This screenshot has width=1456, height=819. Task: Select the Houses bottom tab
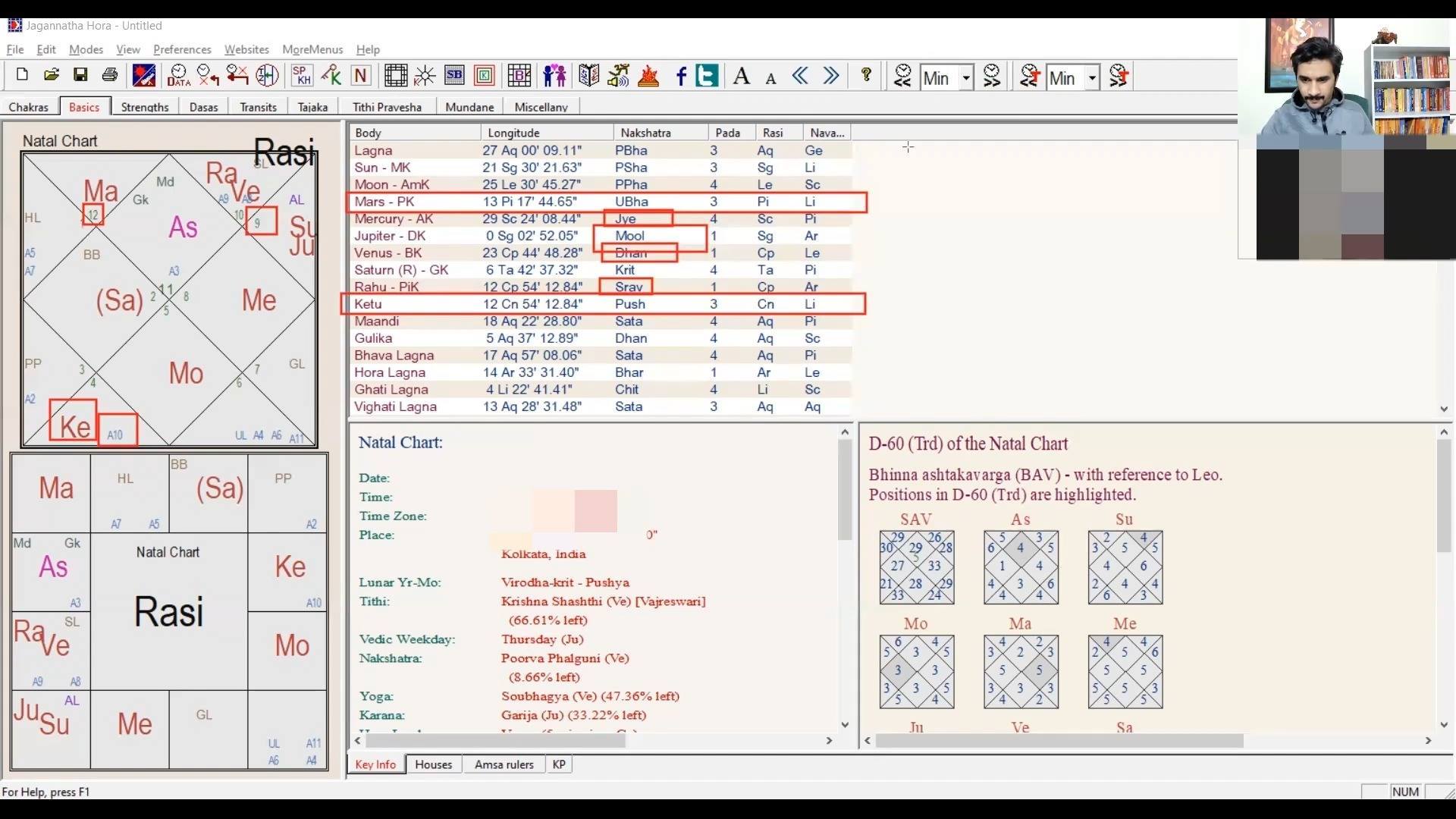pyautogui.click(x=434, y=764)
